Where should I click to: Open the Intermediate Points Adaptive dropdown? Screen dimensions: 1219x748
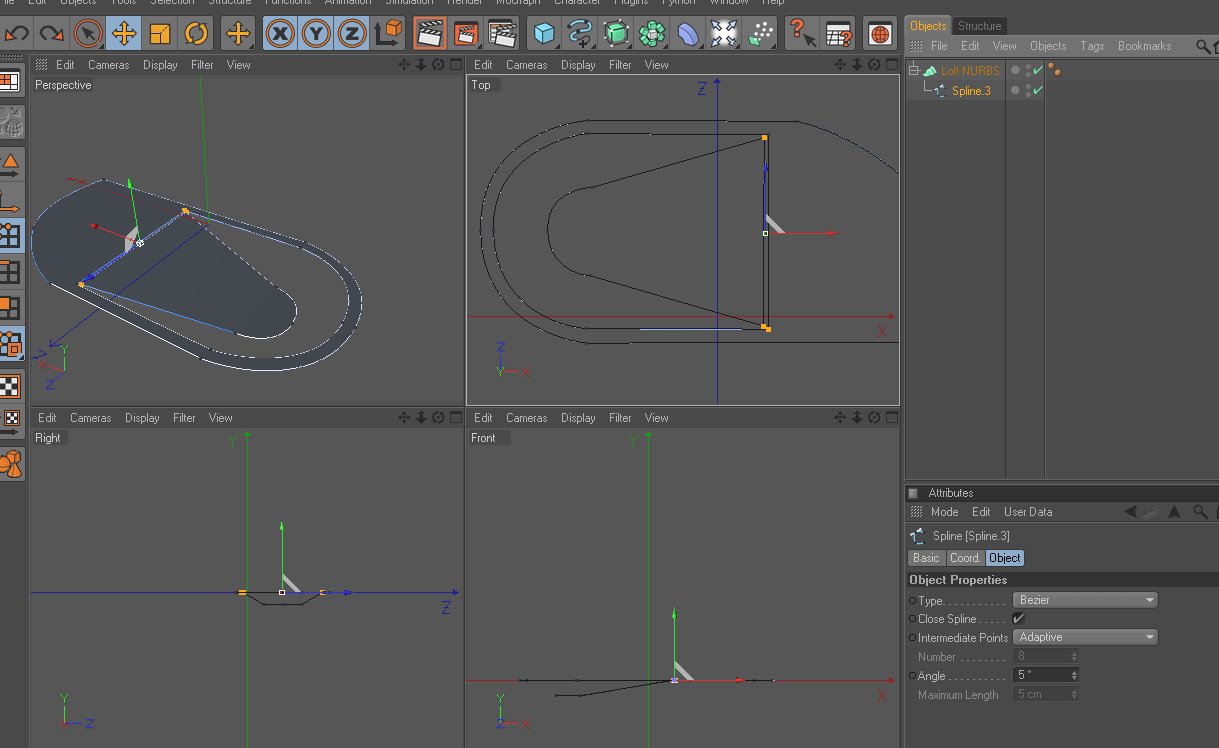click(x=1085, y=637)
